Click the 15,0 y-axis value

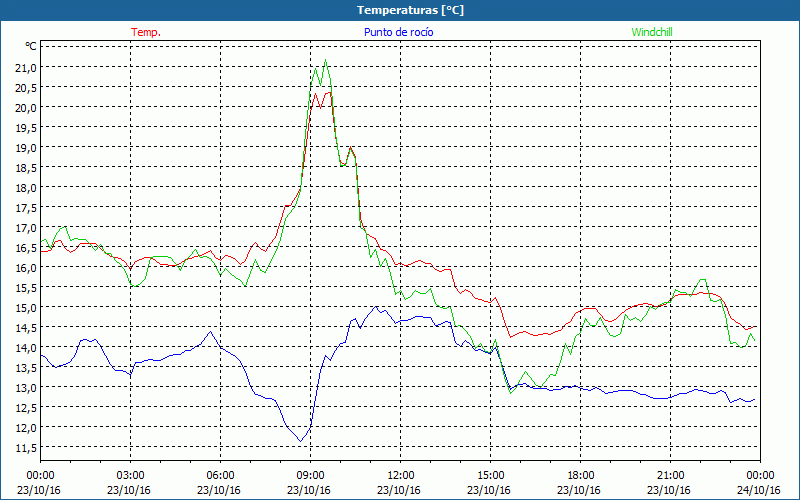click(26, 307)
